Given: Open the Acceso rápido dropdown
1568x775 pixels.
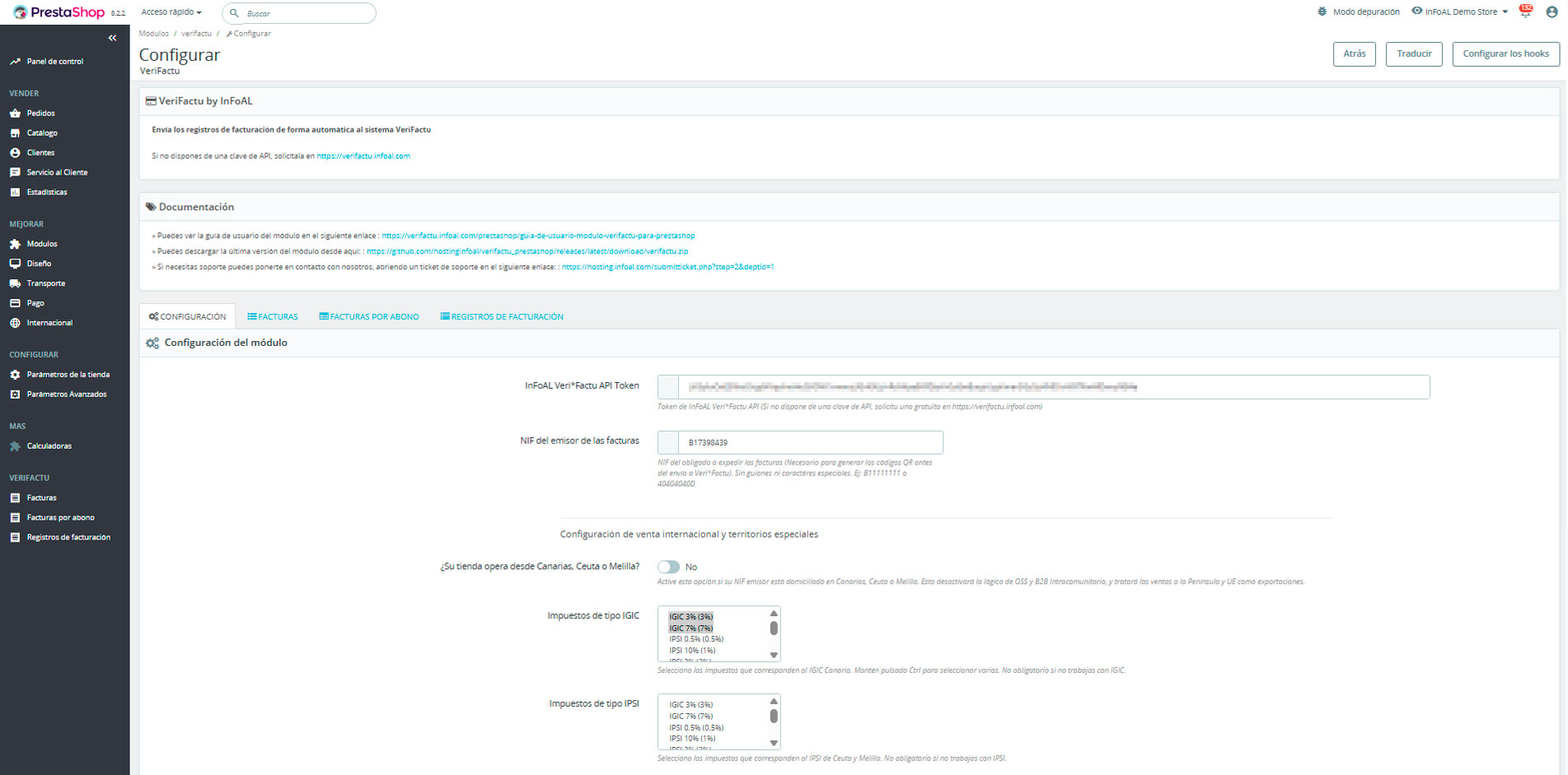Looking at the screenshot, I should click(171, 12).
